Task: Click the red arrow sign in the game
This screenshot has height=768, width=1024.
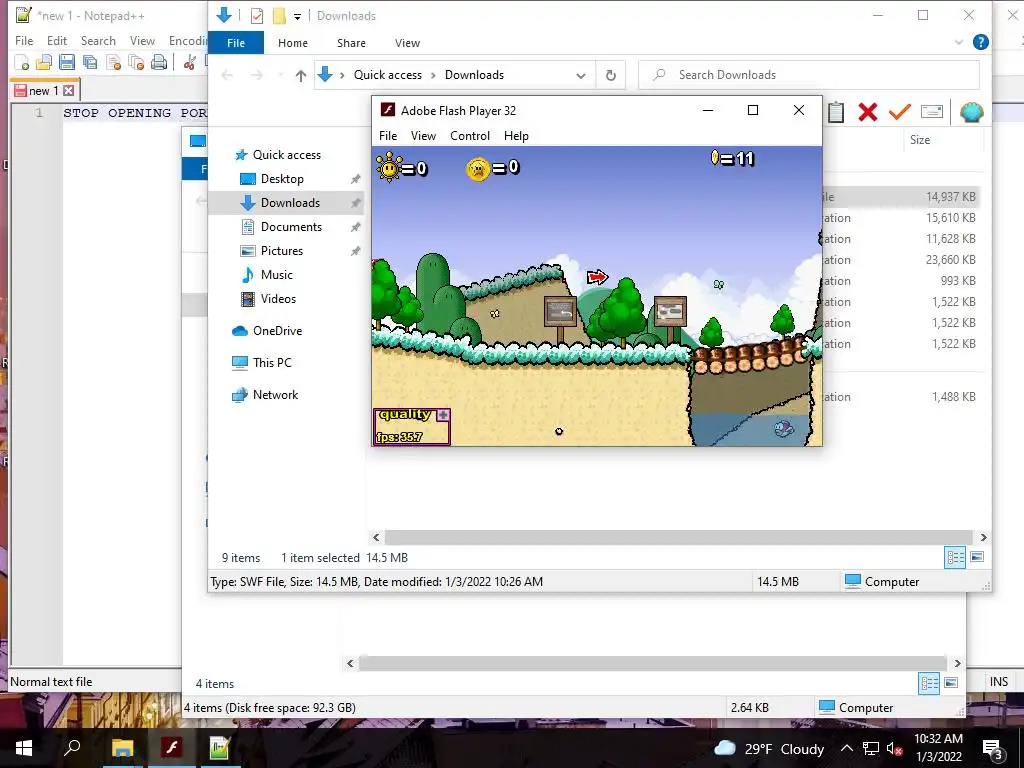Action: pos(597,278)
